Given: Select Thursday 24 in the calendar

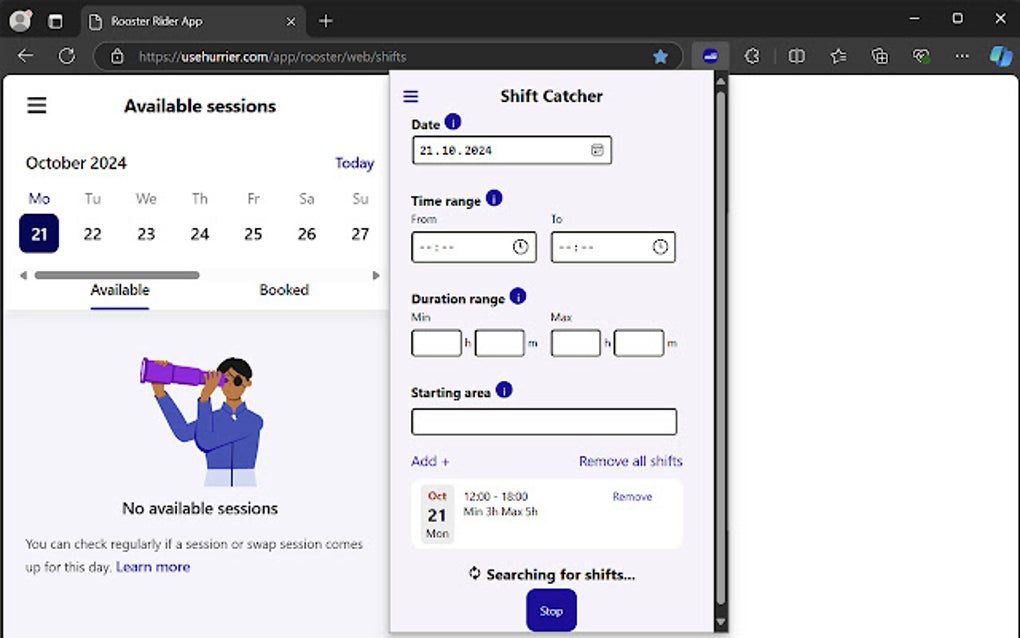Looking at the screenshot, I should click(x=200, y=233).
